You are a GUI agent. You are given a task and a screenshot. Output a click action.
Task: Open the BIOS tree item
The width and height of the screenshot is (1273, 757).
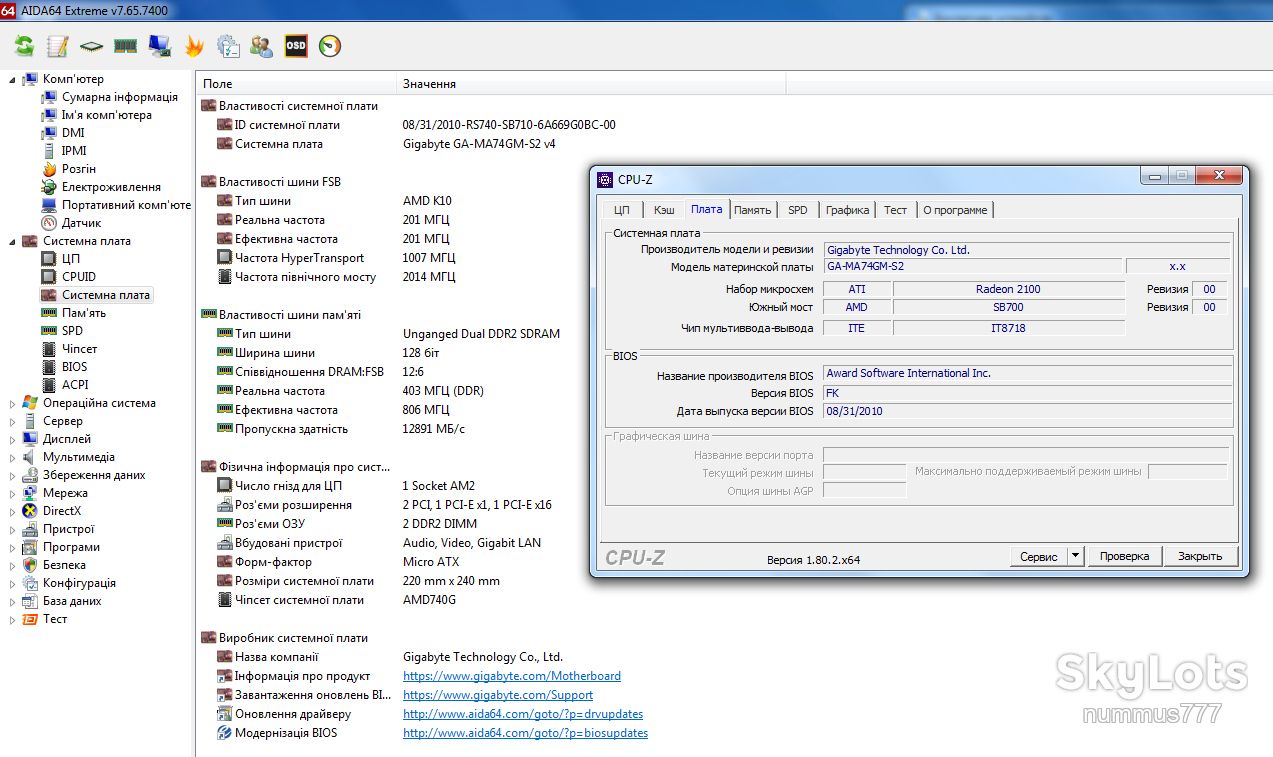point(75,367)
